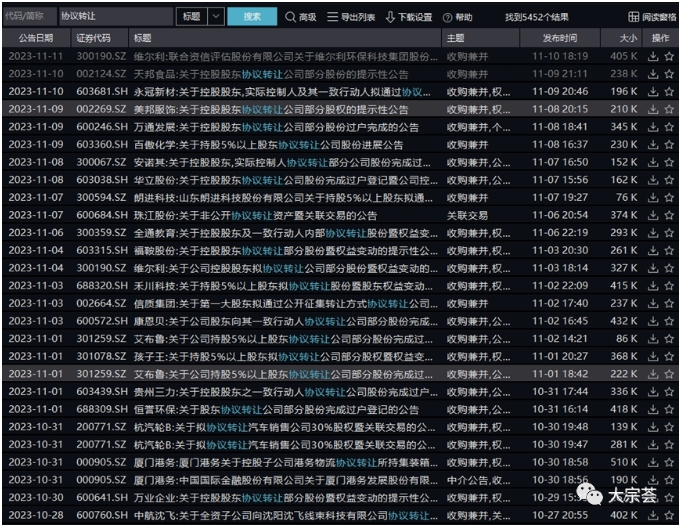Download the 安诺其 300067.SZ announcement
The height and width of the screenshot is (528, 683).
tap(653, 162)
